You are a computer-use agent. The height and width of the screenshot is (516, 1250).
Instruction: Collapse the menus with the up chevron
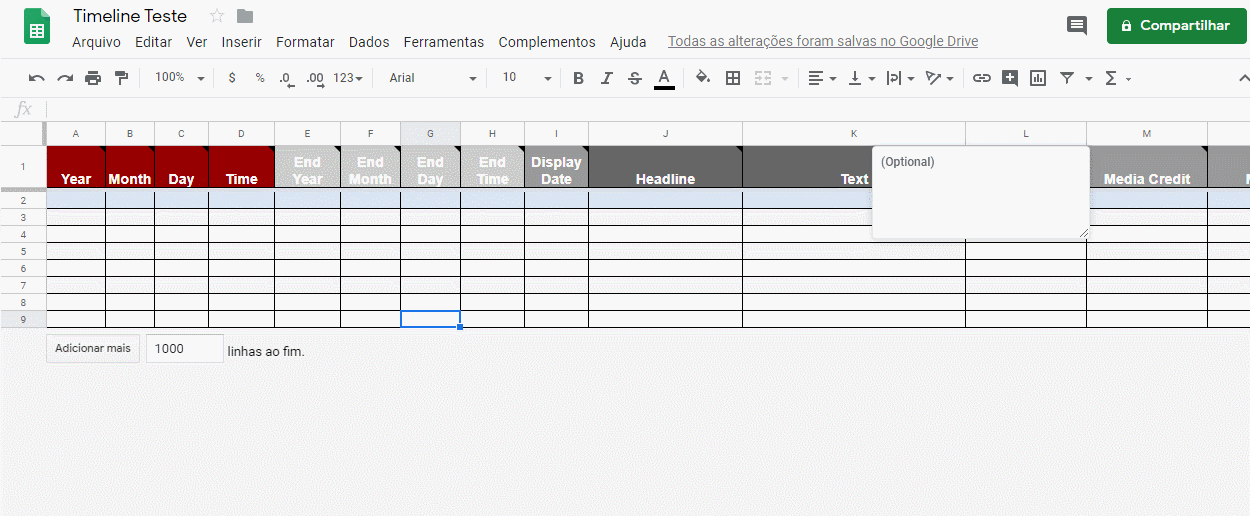1243,78
